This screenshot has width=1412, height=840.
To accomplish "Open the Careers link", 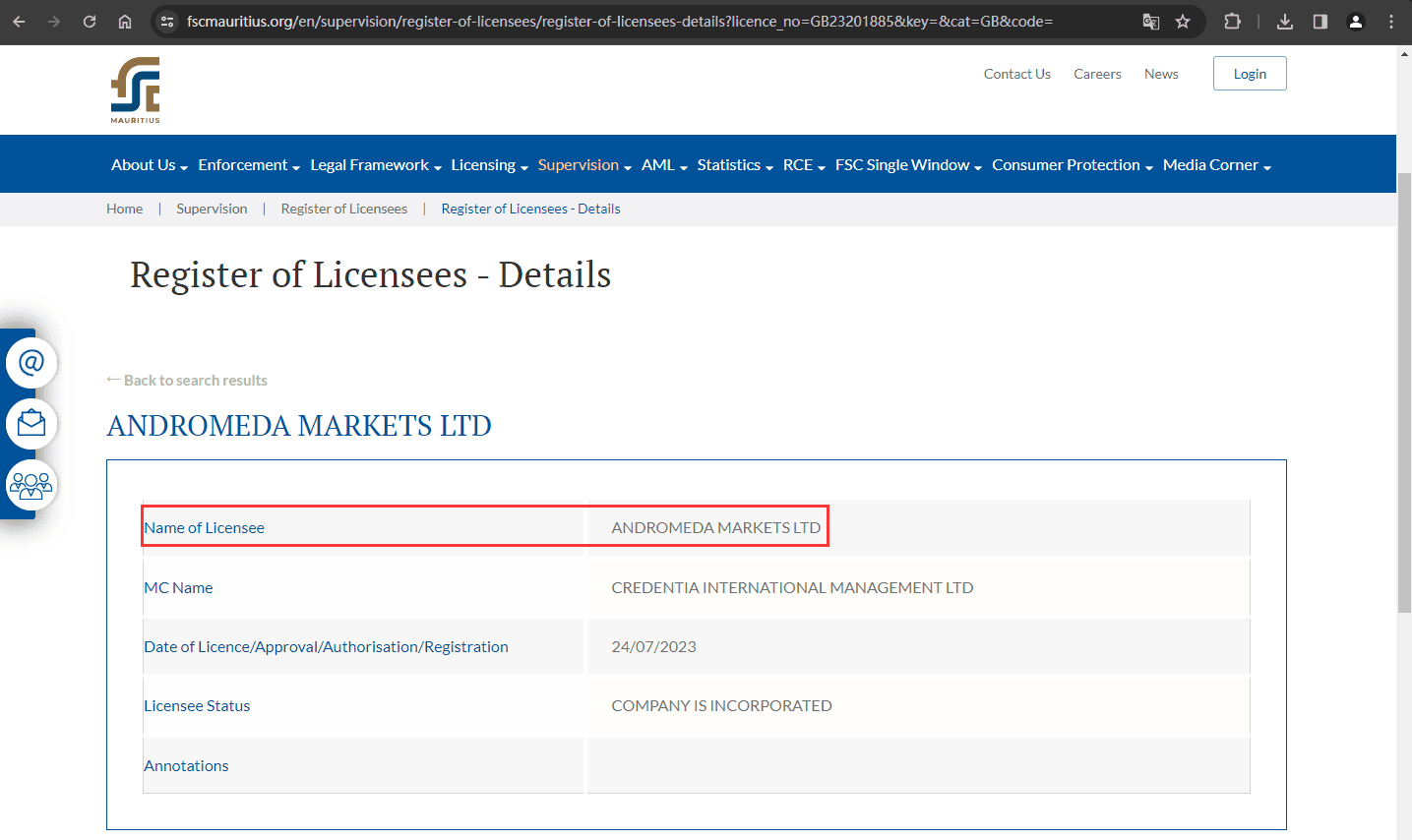I will (x=1097, y=74).
